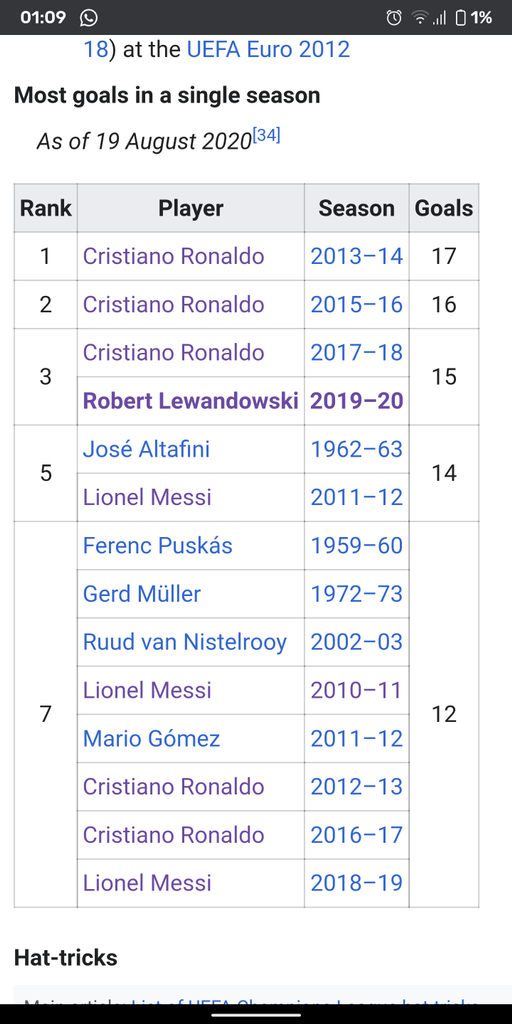The width and height of the screenshot is (512, 1024).
Task: Open the 1962–63 season link
Action: (x=357, y=449)
